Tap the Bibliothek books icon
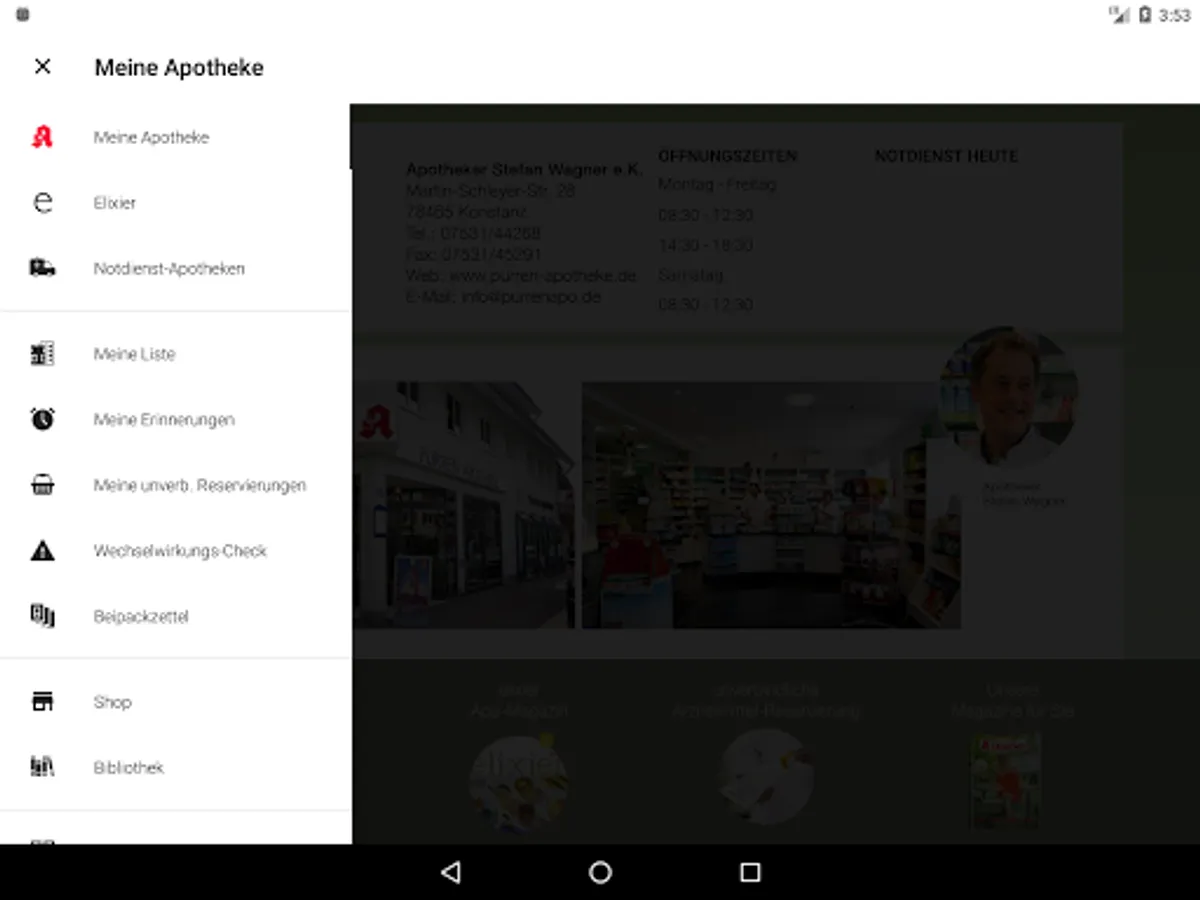The width and height of the screenshot is (1200, 900). (42, 767)
